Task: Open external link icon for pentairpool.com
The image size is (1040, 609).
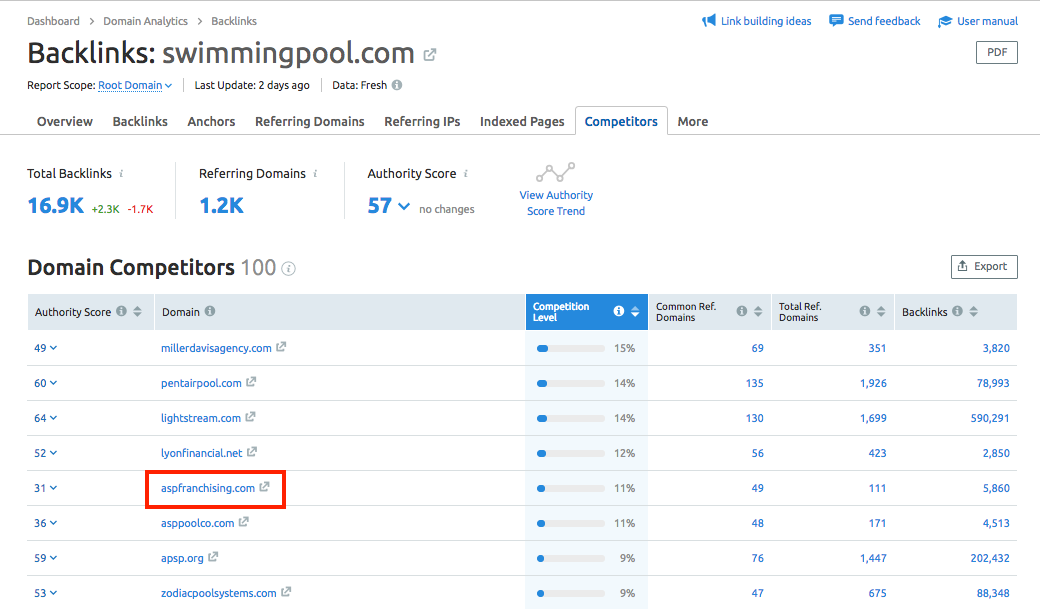Action: (251, 382)
